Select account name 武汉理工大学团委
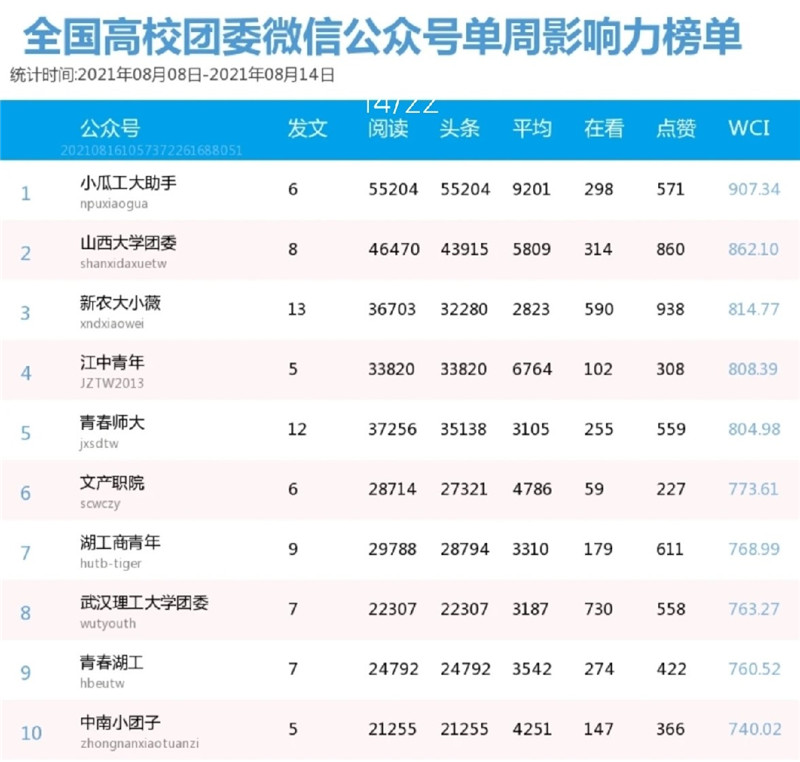This screenshot has width=800, height=762. point(144,602)
